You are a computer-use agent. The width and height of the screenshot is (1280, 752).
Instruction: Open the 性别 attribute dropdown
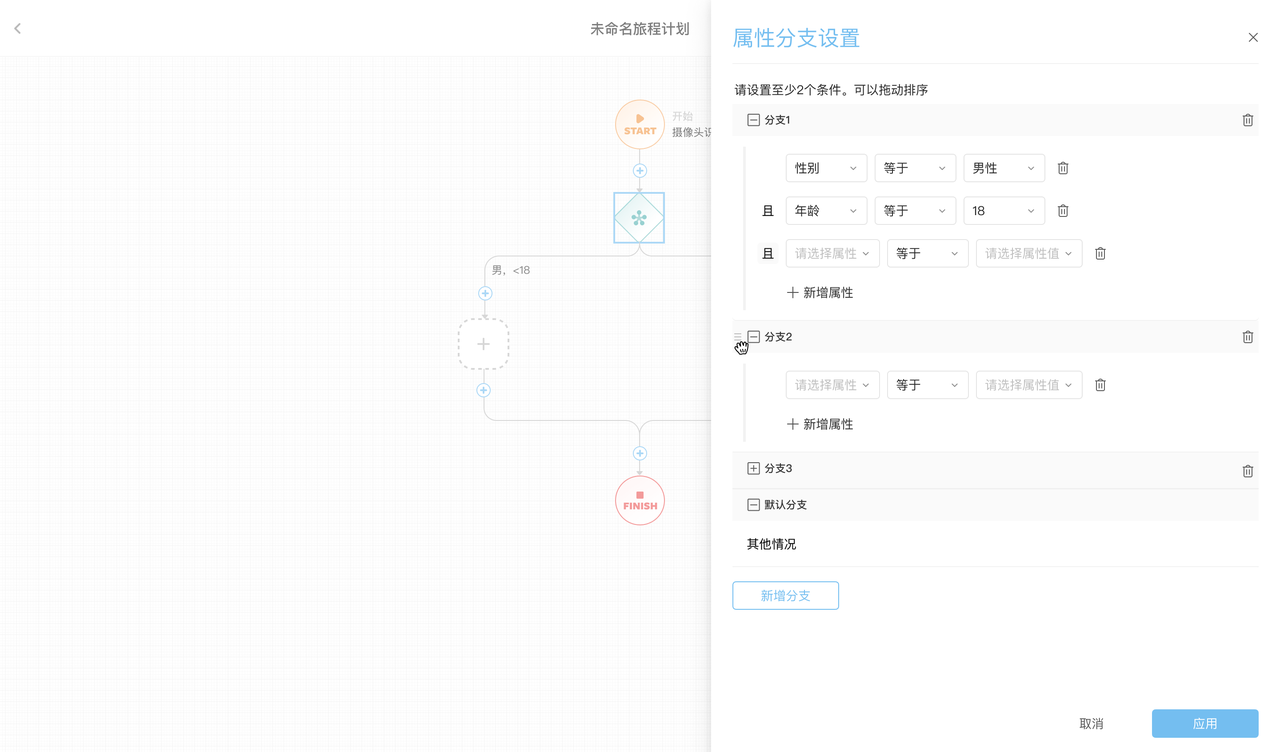(x=826, y=168)
